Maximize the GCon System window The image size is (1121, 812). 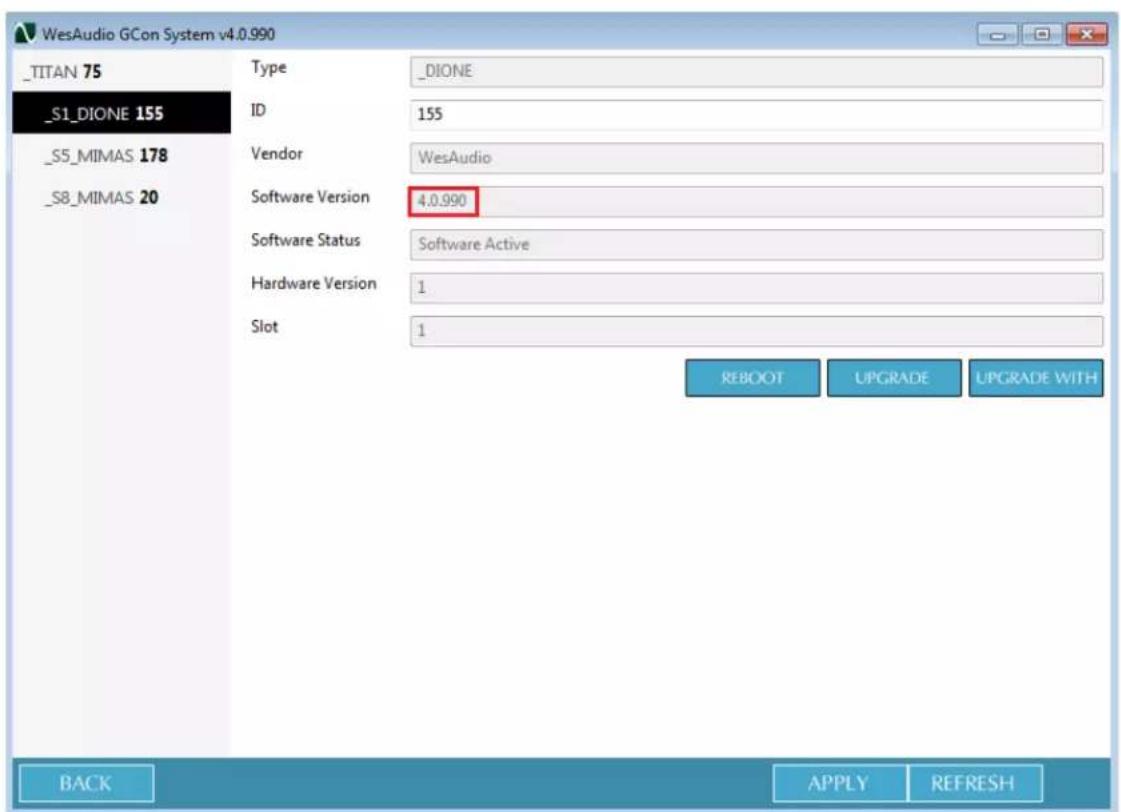tap(1042, 34)
